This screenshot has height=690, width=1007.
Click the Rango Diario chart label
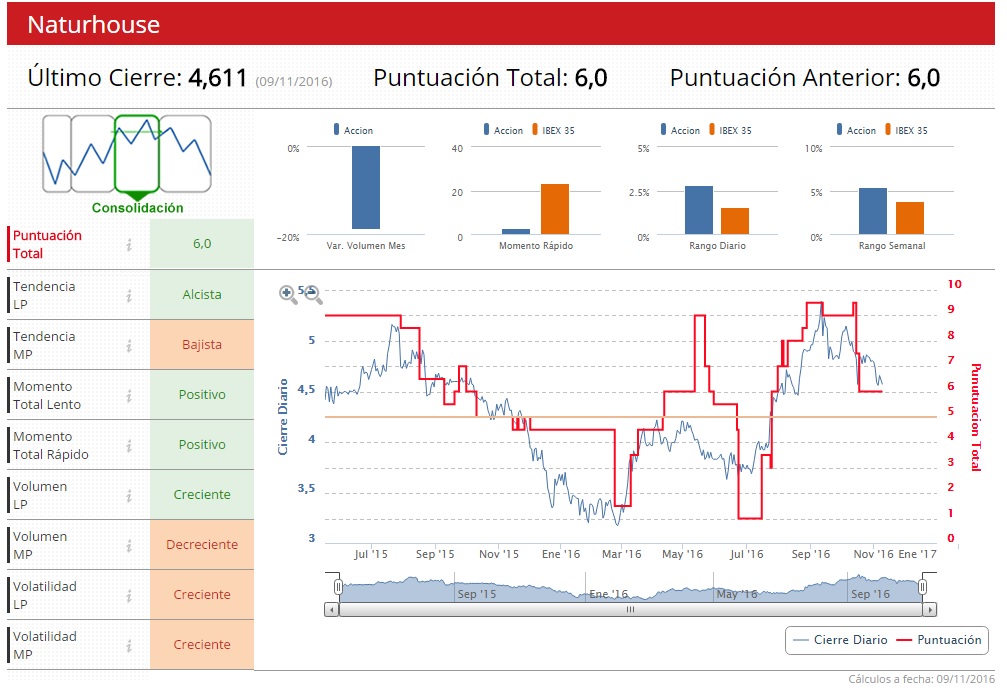point(717,245)
